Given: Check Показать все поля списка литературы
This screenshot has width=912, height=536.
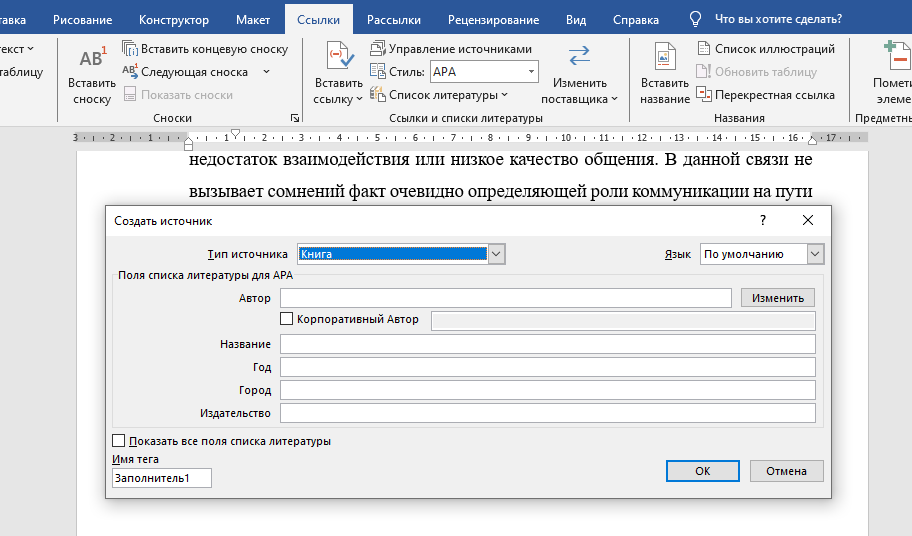Looking at the screenshot, I should pos(120,441).
